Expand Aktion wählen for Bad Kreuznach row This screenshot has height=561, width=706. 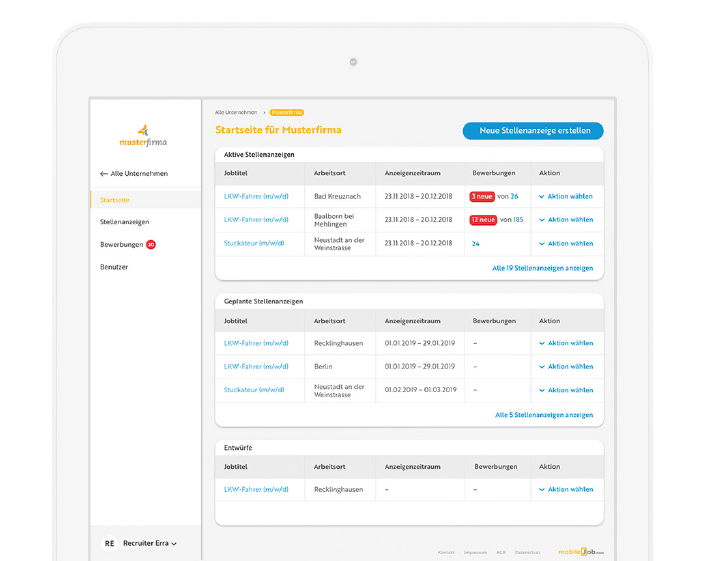[566, 196]
